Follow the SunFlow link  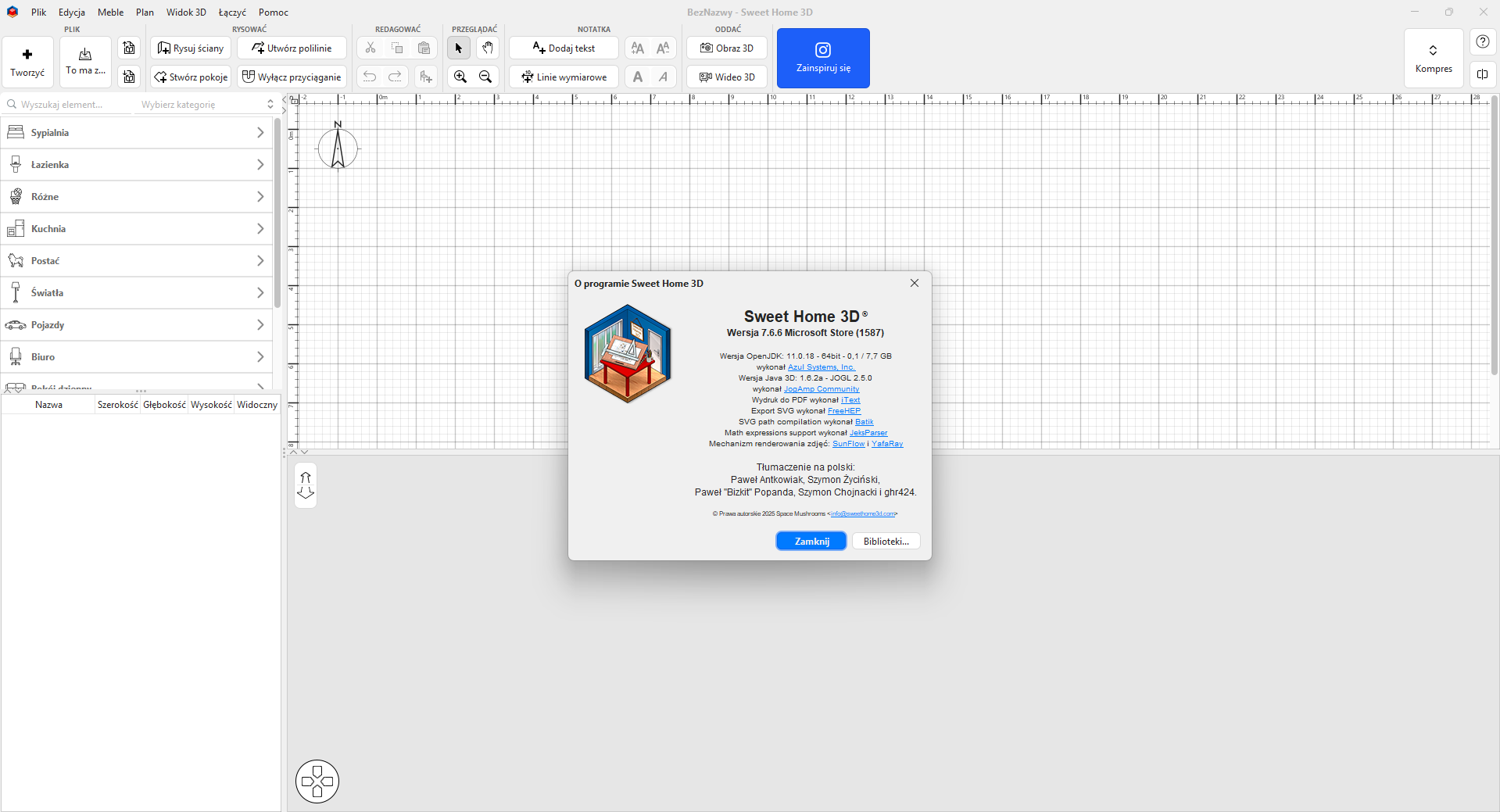(849, 444)
